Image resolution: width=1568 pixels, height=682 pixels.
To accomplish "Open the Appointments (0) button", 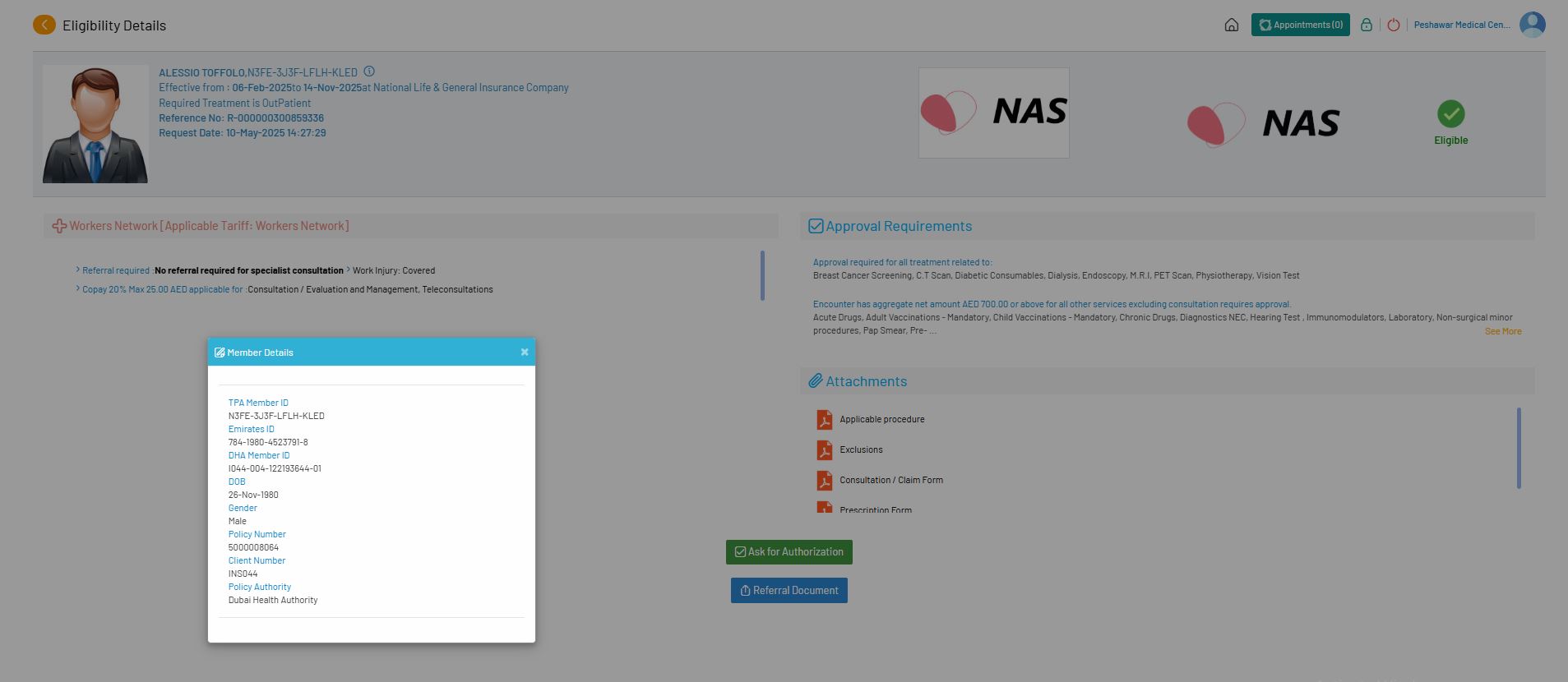I will [1300, 25].
